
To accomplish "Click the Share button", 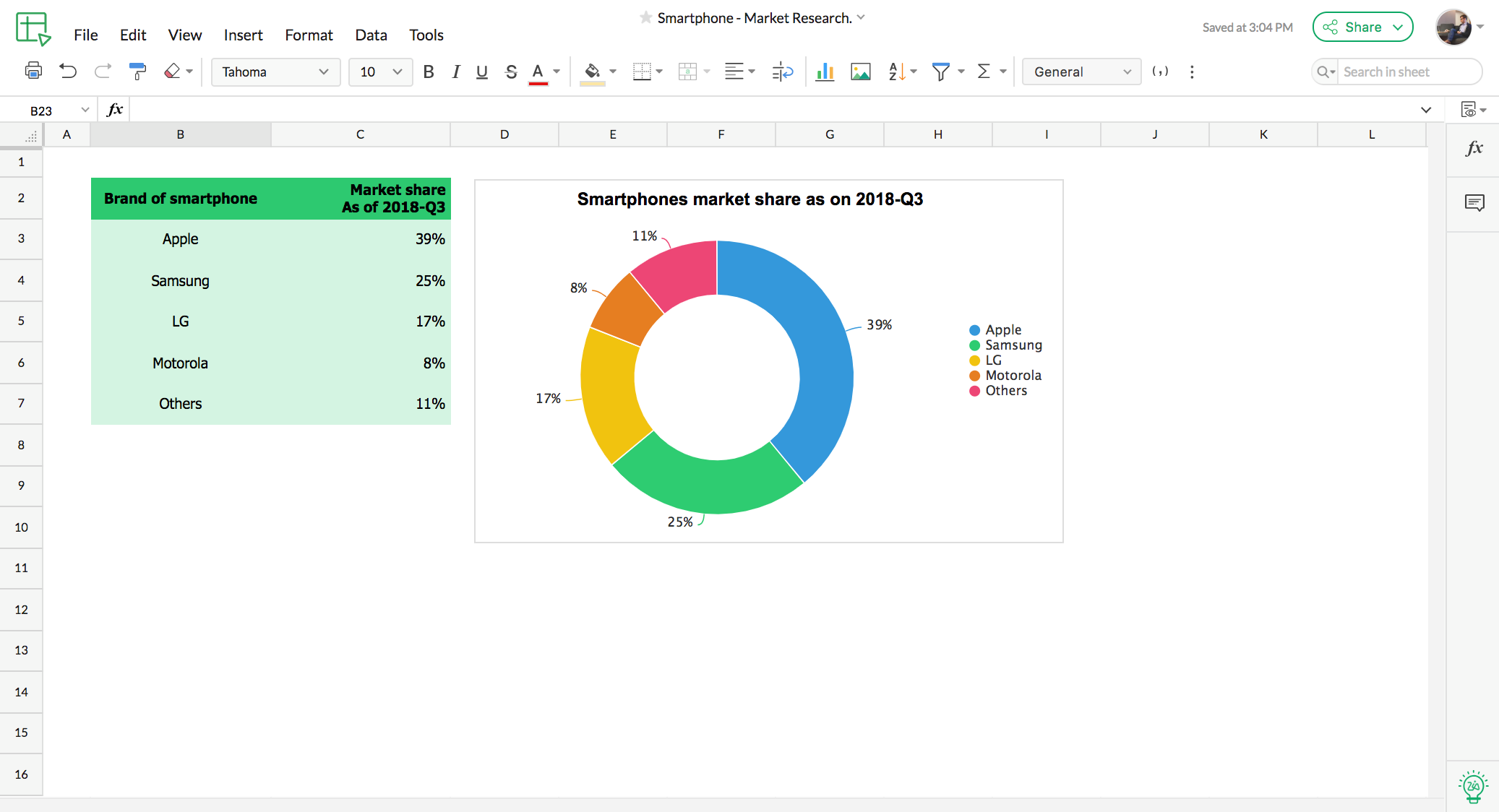I will click(x=1363, y=27).
